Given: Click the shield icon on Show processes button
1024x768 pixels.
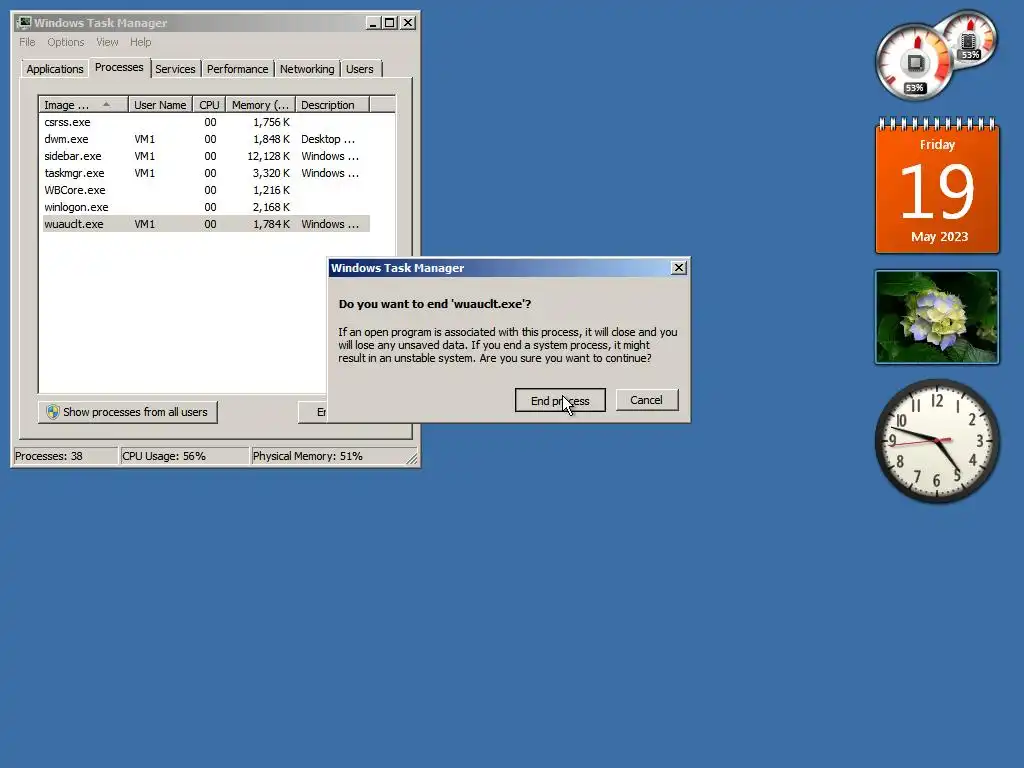Looking at the screenshot, I should point(53,412).
